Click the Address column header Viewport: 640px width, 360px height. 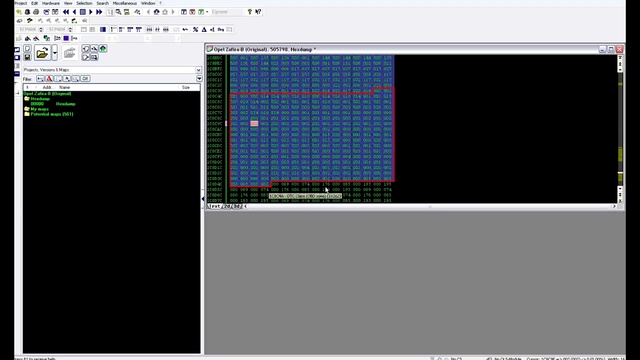pos(47,87)
